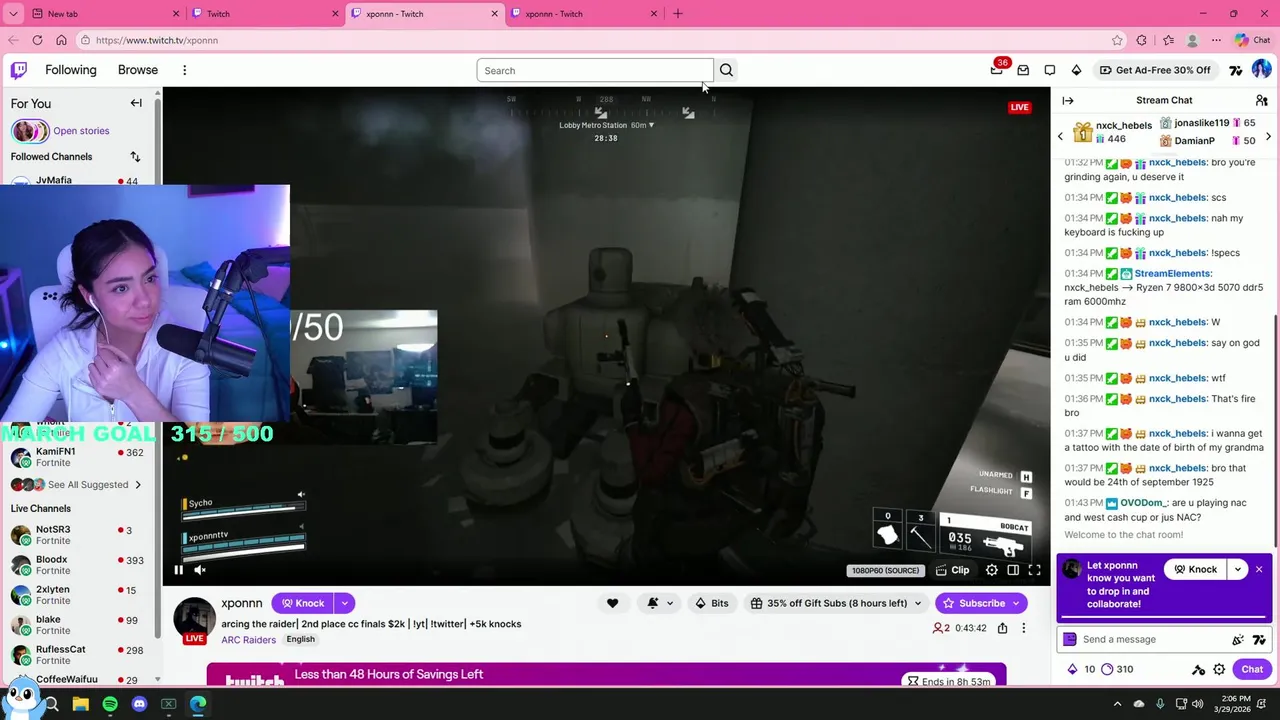Open 2xlyten live channel

click(x=78, y=595)
